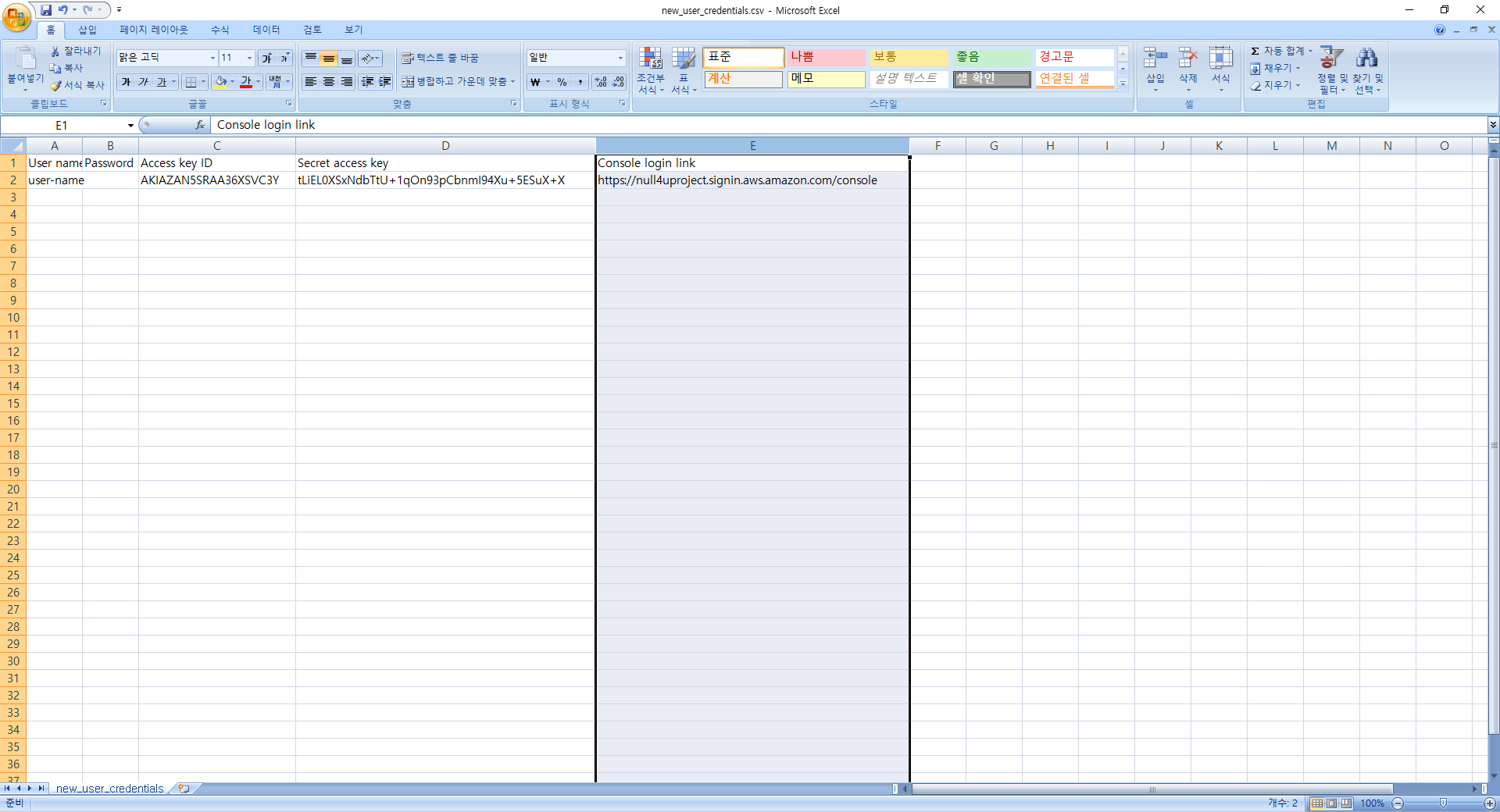Align text left
This screenshot has width=1500, height=812.
pos(311,82)
